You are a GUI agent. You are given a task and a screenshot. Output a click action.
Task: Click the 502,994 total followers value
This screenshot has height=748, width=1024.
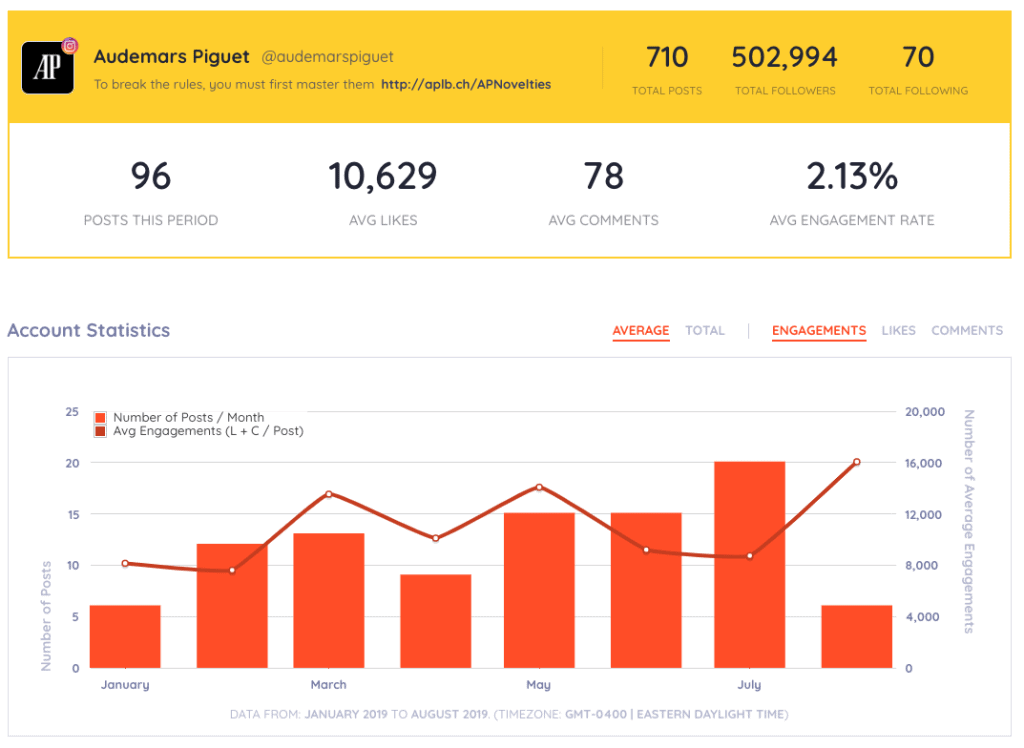[x=785, y=57]
